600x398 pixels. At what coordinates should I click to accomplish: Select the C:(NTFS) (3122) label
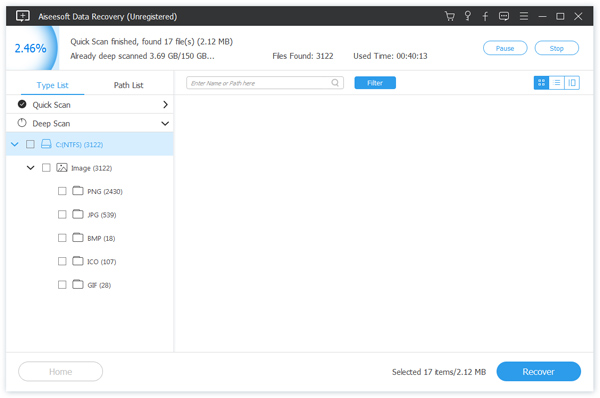[79, 145]
